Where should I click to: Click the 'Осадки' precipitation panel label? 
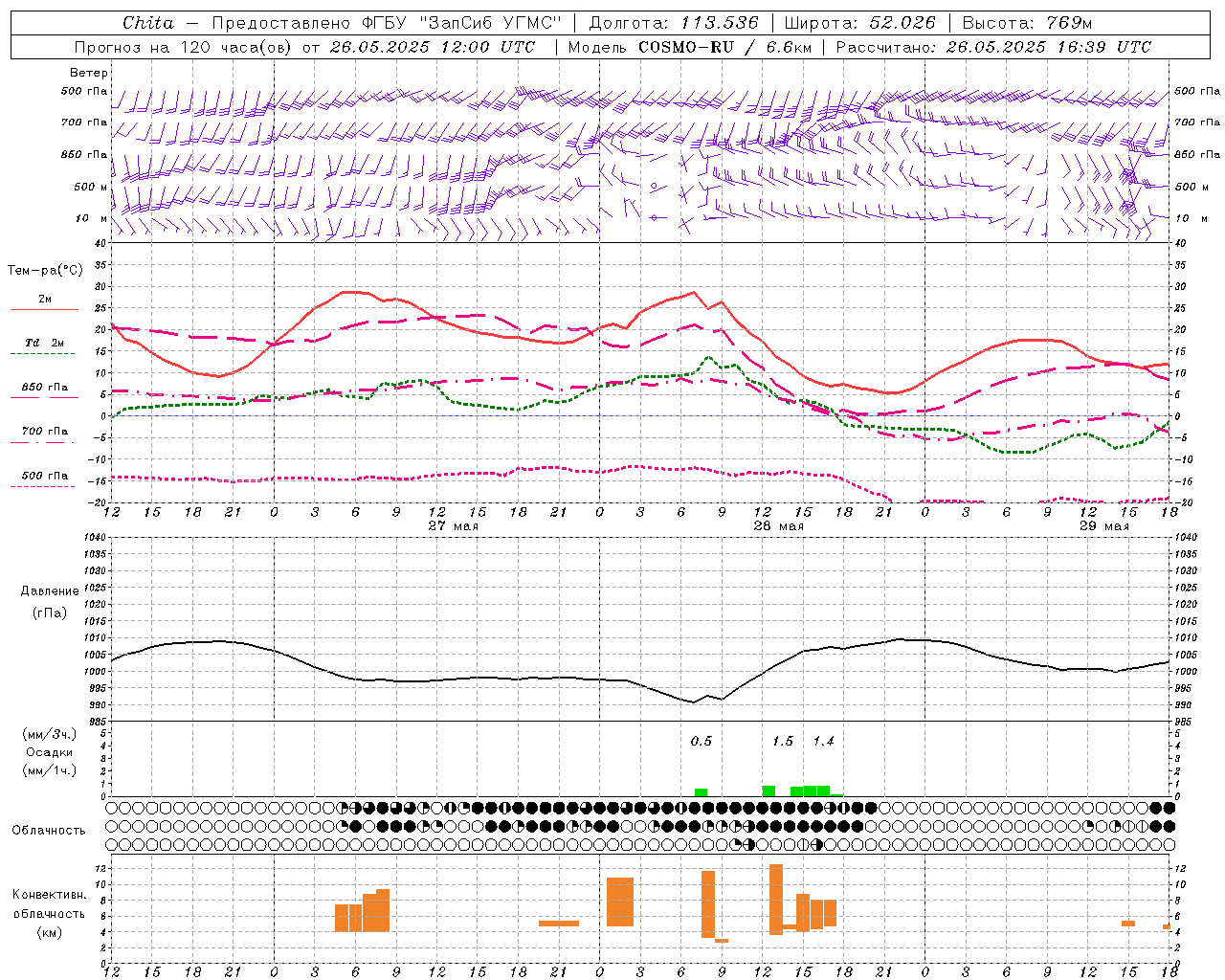[50, 752]
